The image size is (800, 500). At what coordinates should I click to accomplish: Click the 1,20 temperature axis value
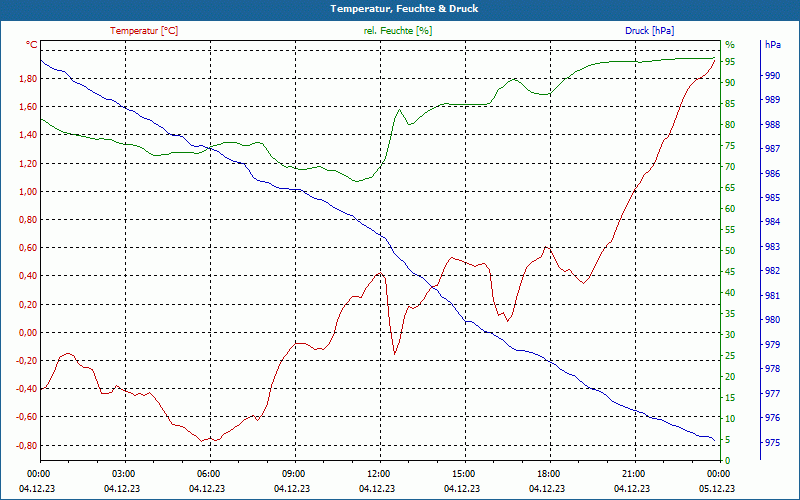29,163
